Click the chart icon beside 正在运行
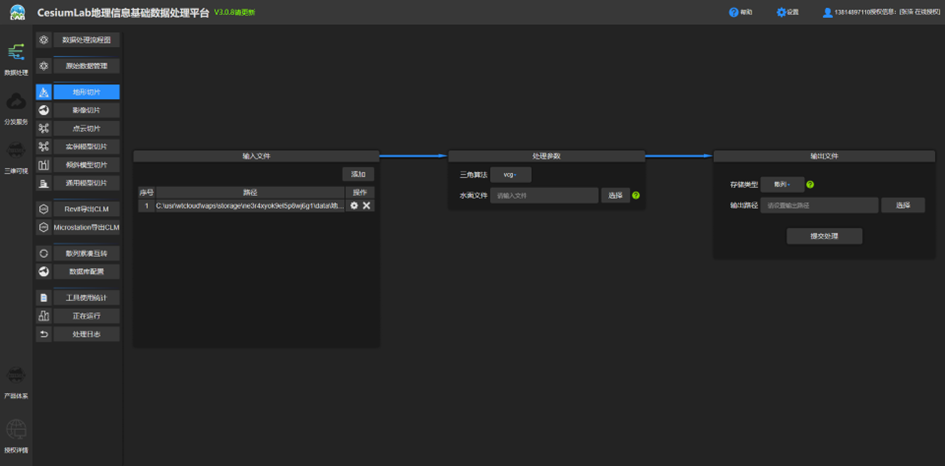The image size is (945, 466). tap(43, 316)
